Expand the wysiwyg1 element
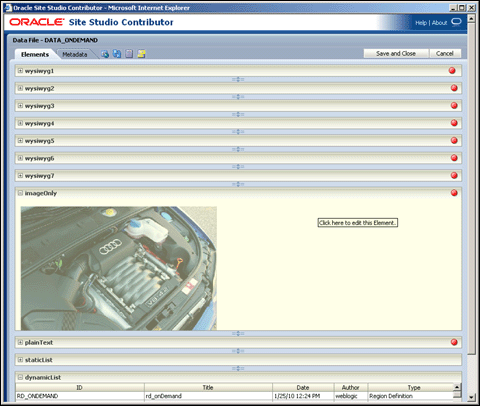This screenshot has height=406, width=480. point(20,71)
